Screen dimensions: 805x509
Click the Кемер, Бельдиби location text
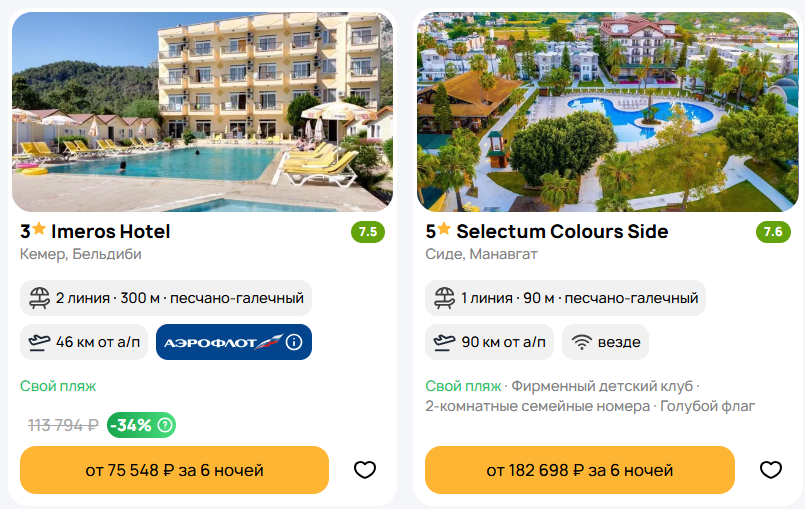81,254
